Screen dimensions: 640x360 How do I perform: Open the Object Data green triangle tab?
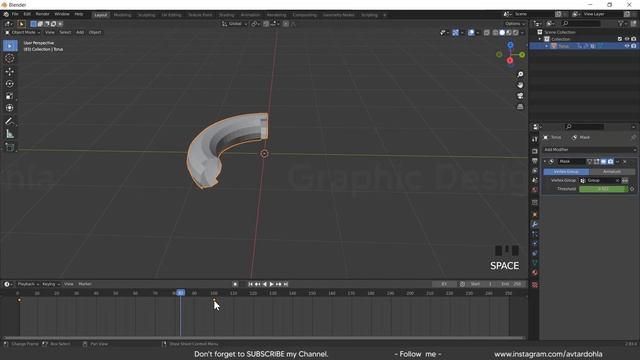click(535, 263)
